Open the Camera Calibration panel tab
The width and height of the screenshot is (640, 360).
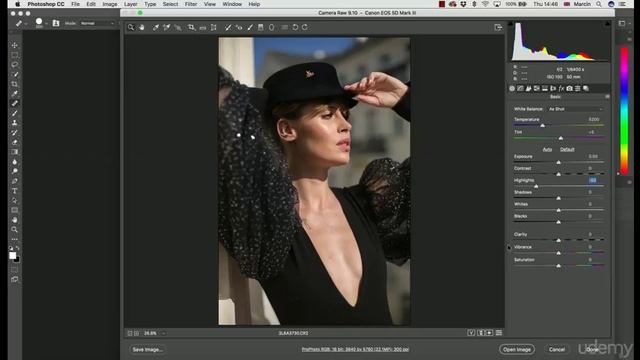pyautogui.click(x=569, y=88)
